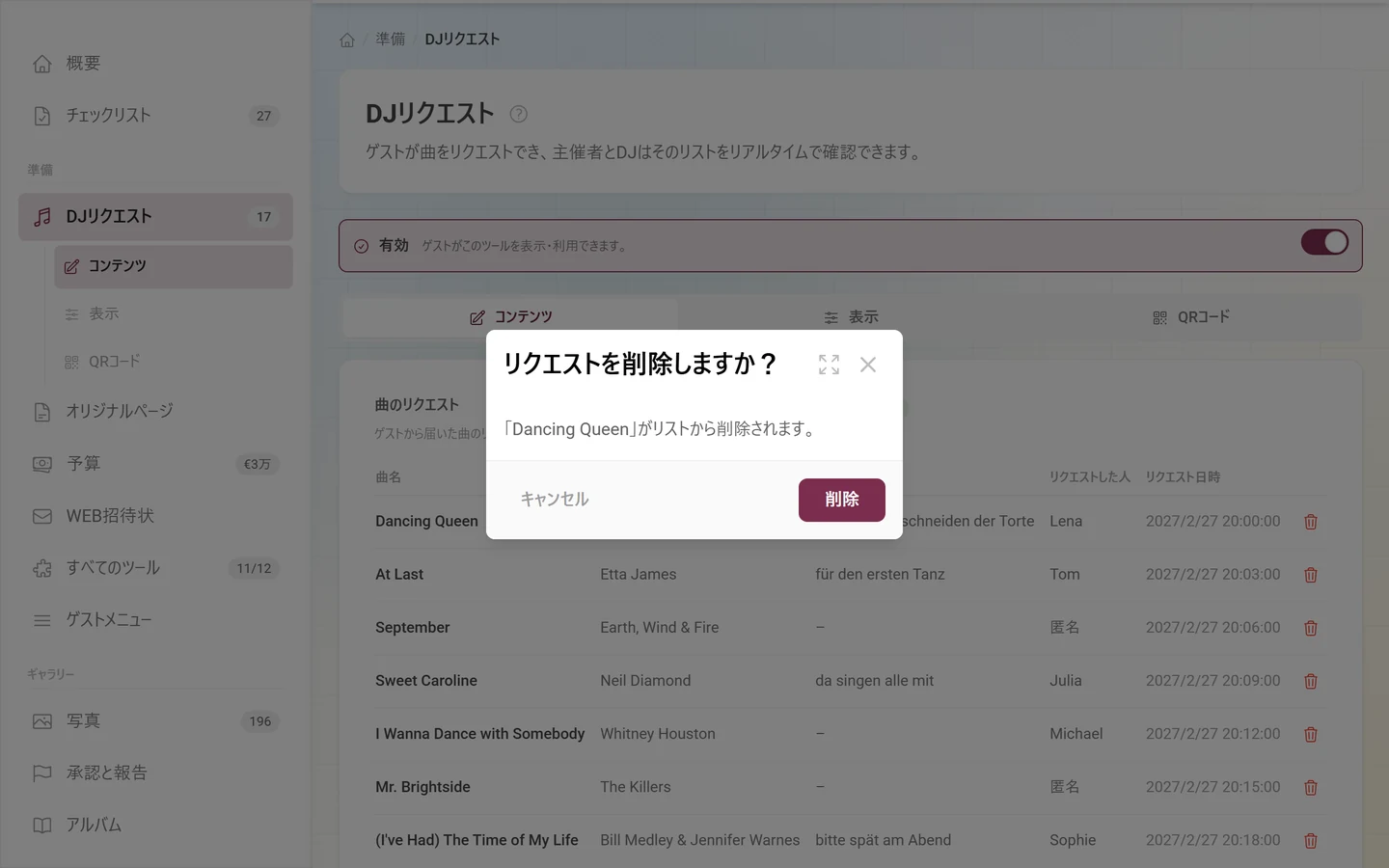Open the 準備 breadcrumb link
Viewport: 1389px width, 868px height.
(x=391, y=40)
